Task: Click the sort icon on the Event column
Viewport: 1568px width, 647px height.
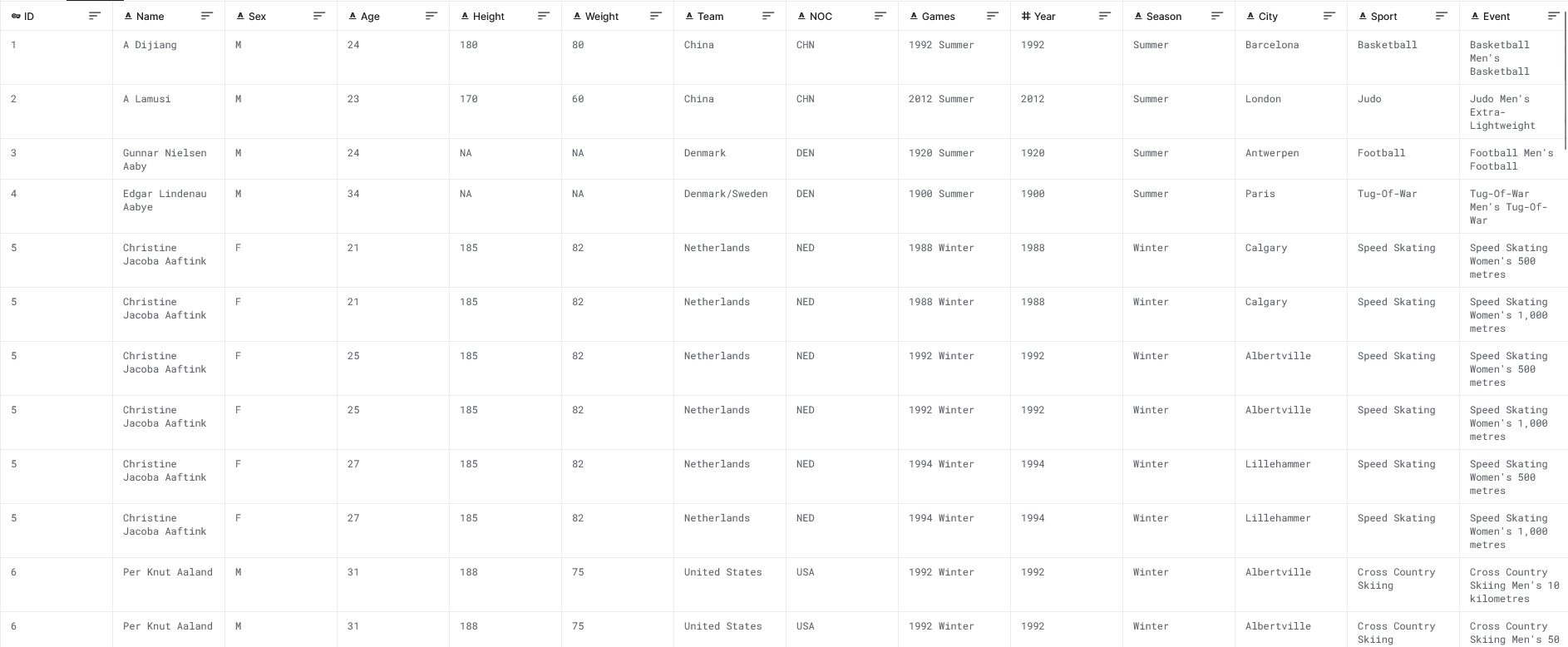Action: (x=1554, y=15)
